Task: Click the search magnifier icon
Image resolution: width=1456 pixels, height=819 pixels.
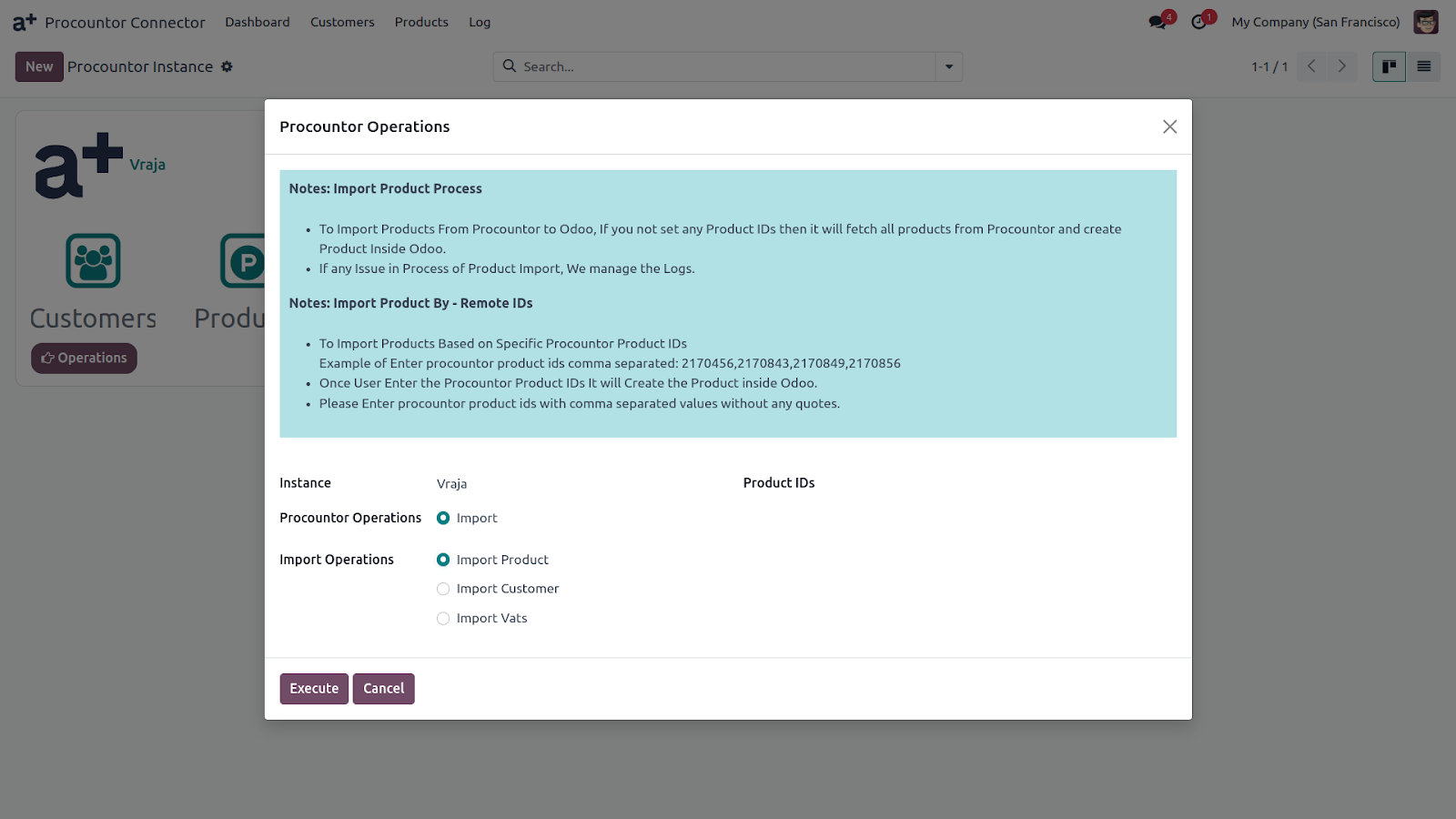Action: click(510, 66)
